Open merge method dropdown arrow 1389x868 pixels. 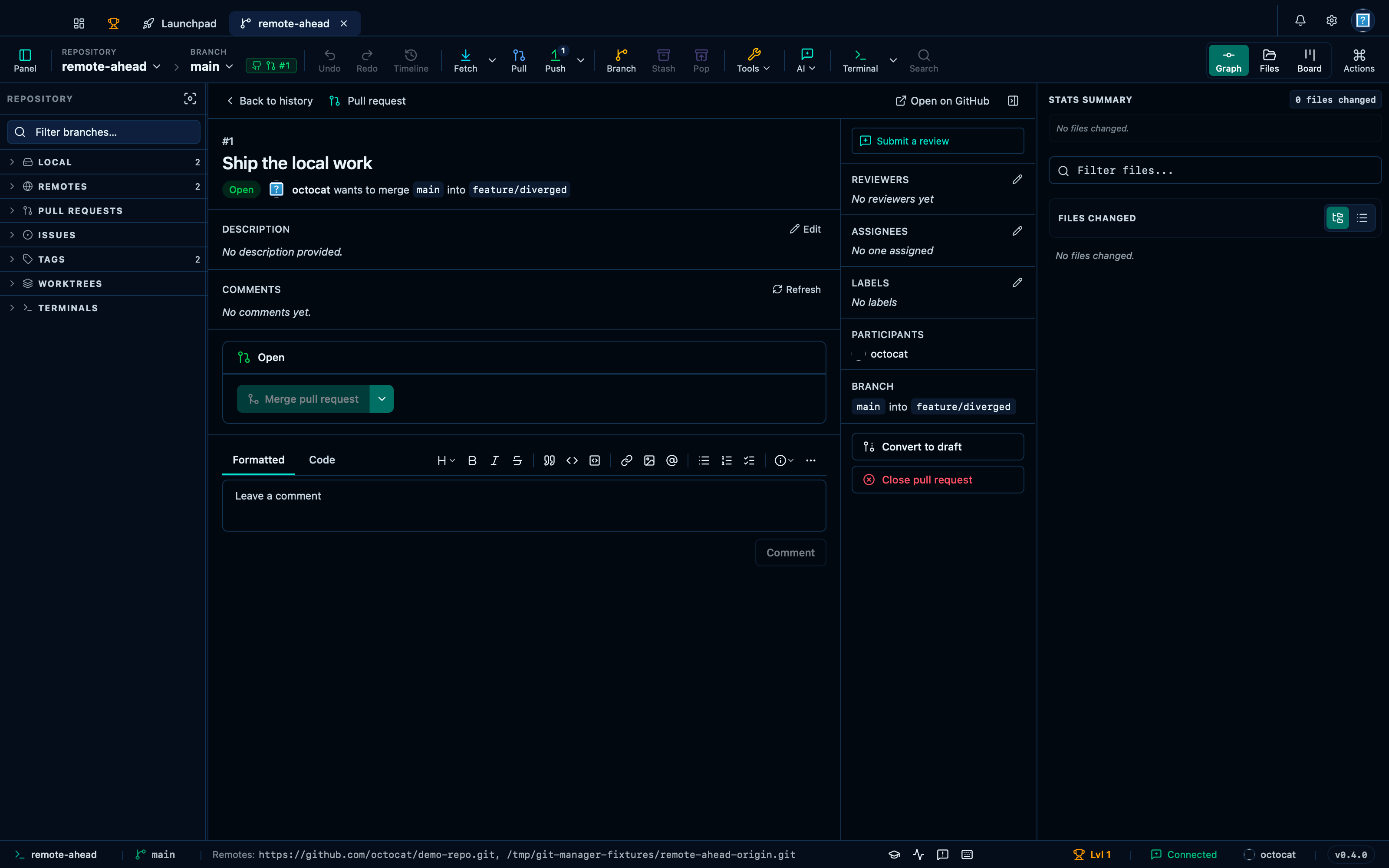coord(382,399)
